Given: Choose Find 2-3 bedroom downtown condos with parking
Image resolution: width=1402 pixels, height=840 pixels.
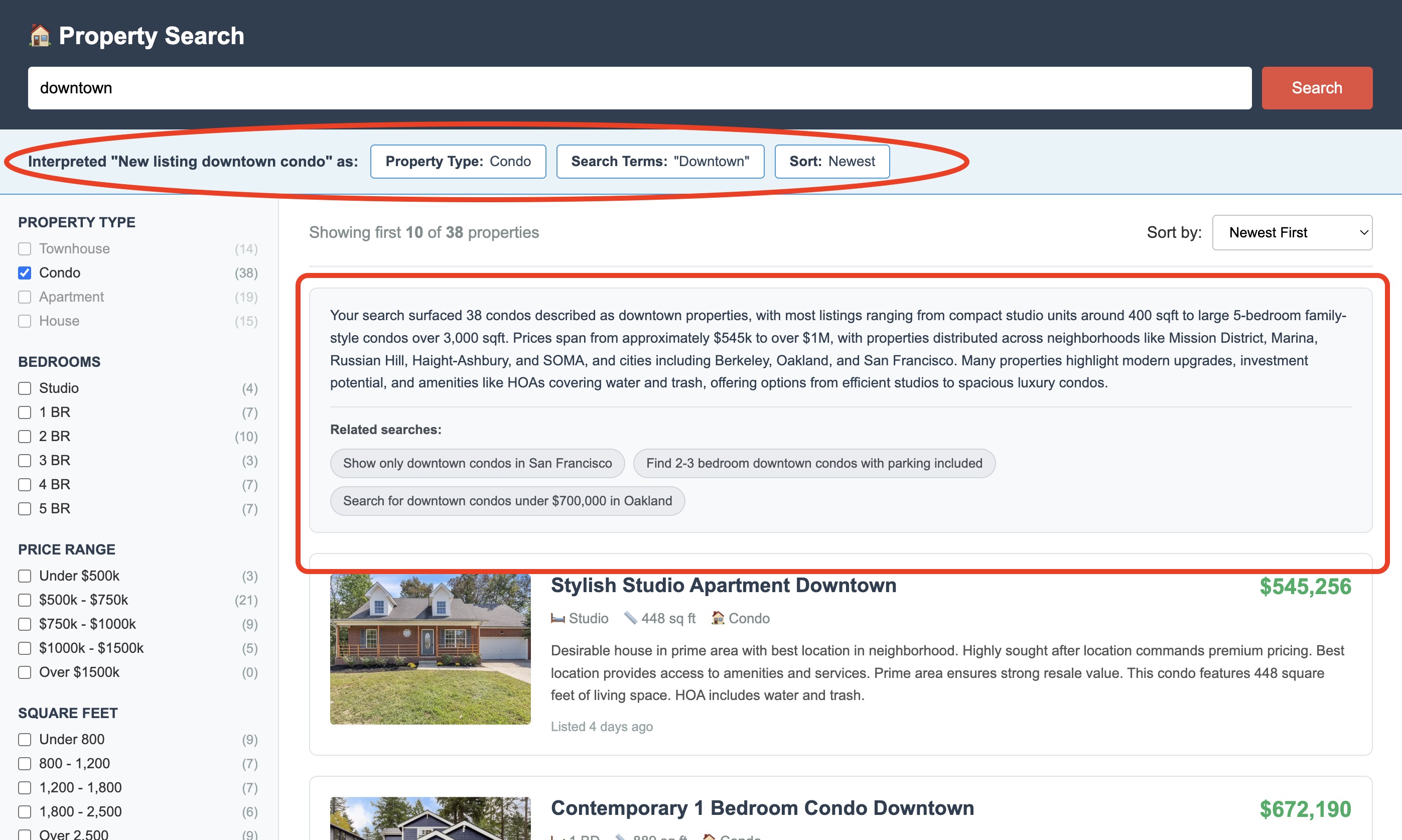Looking at the screenshot, I should [813, 463].
